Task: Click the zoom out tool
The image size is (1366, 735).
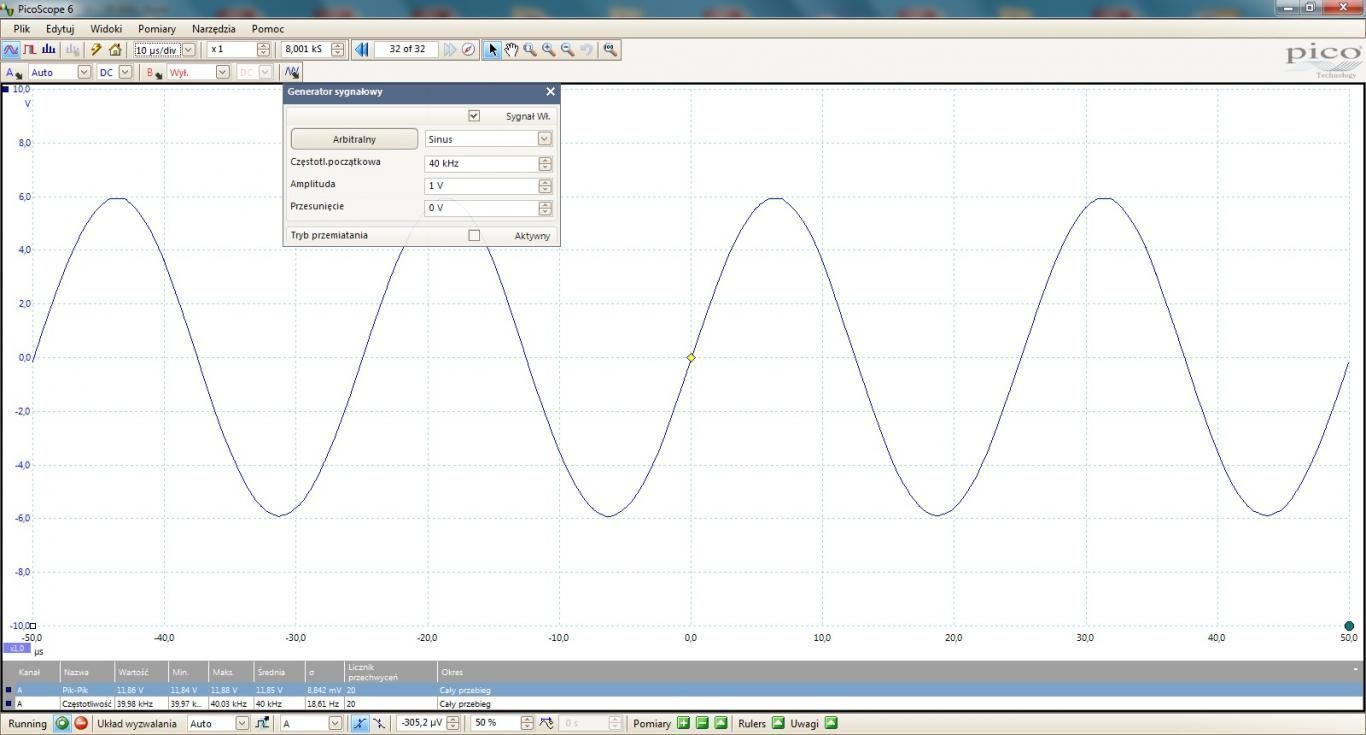Action: (568, 49)
